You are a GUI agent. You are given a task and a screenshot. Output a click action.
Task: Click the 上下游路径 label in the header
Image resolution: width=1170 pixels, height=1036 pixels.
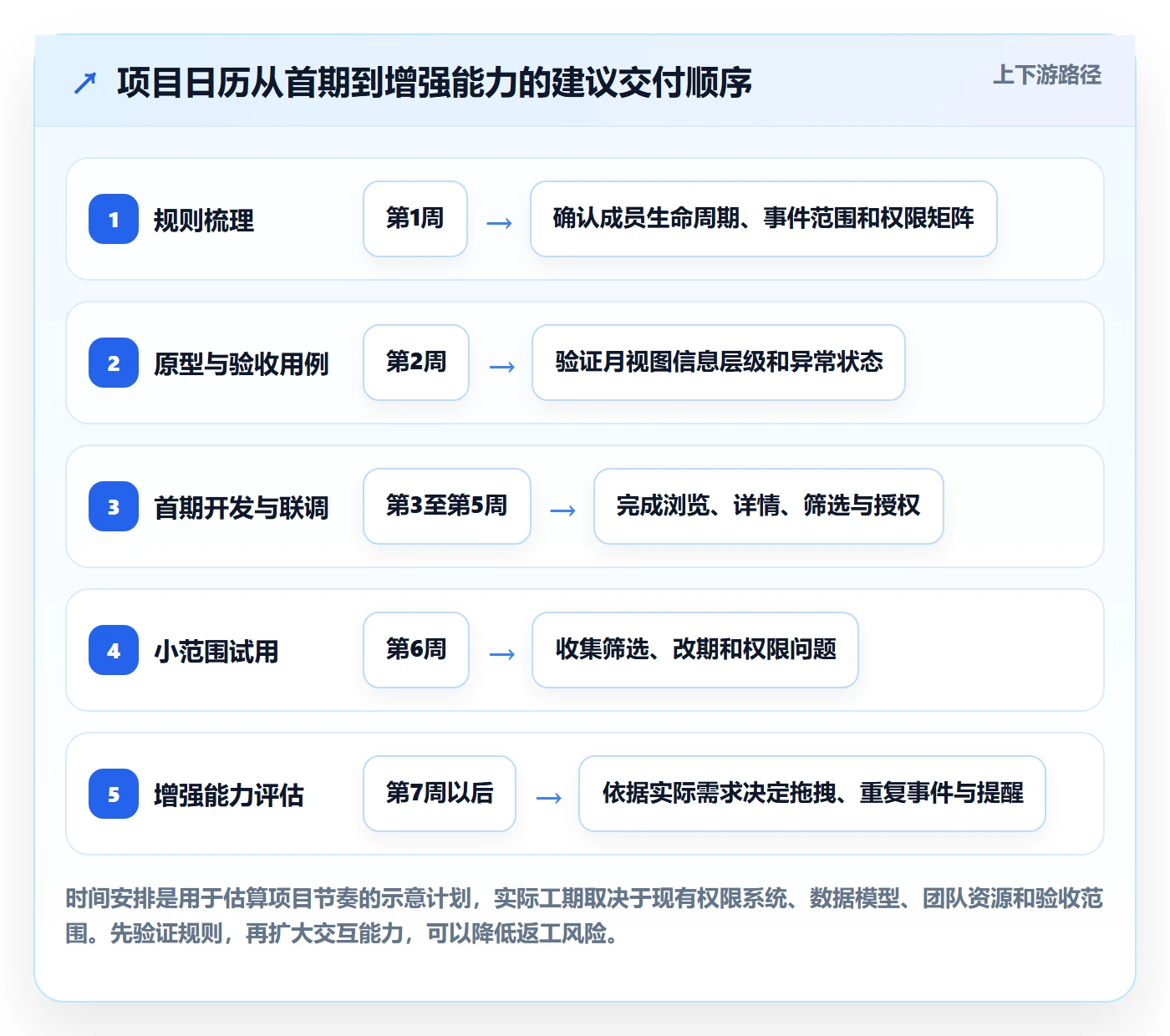[1046, 74]
